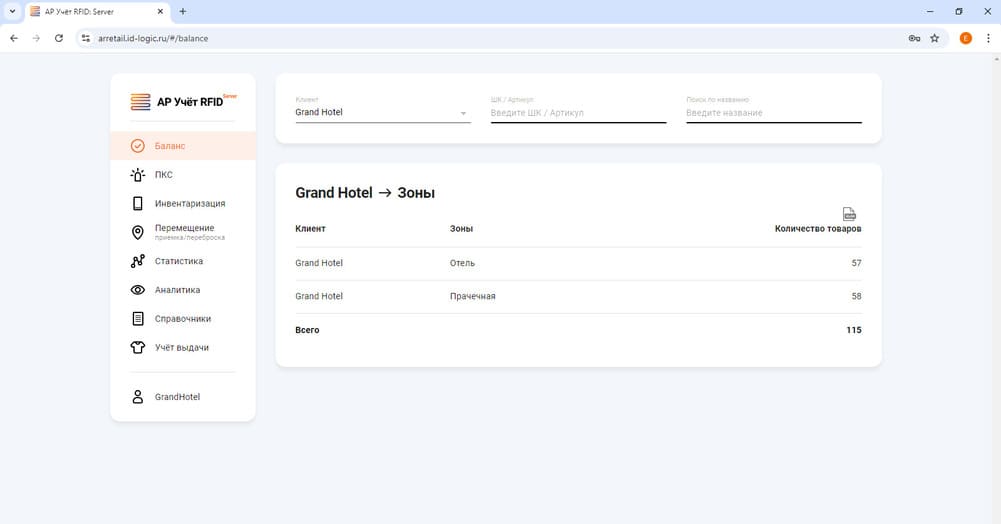Bookmark this page with the star icon
Screen dimensions: 1001x524
935,38
